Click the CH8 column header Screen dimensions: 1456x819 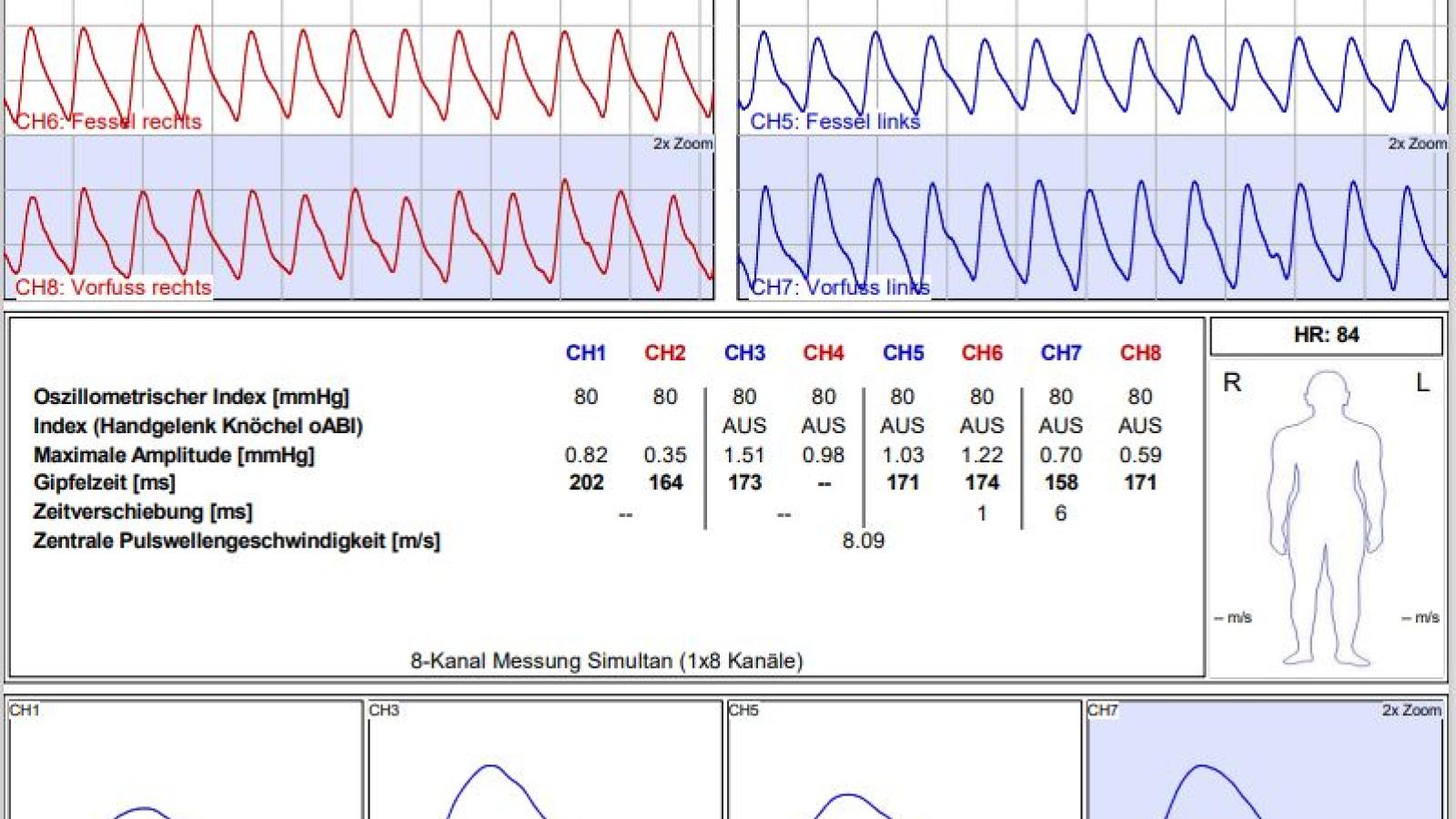(x=1140, y=353)
